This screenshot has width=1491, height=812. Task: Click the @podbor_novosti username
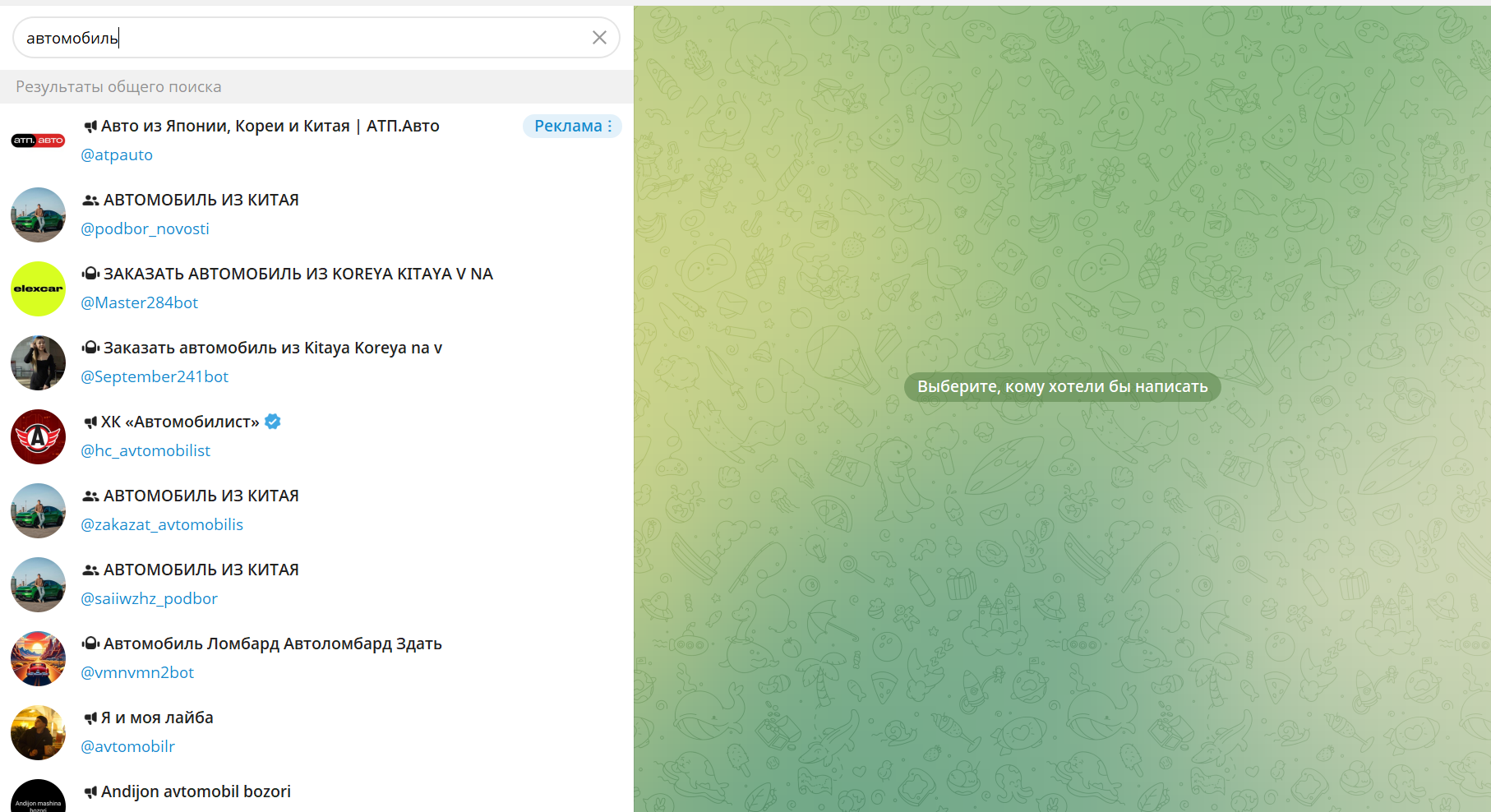(x=145, y=228)
